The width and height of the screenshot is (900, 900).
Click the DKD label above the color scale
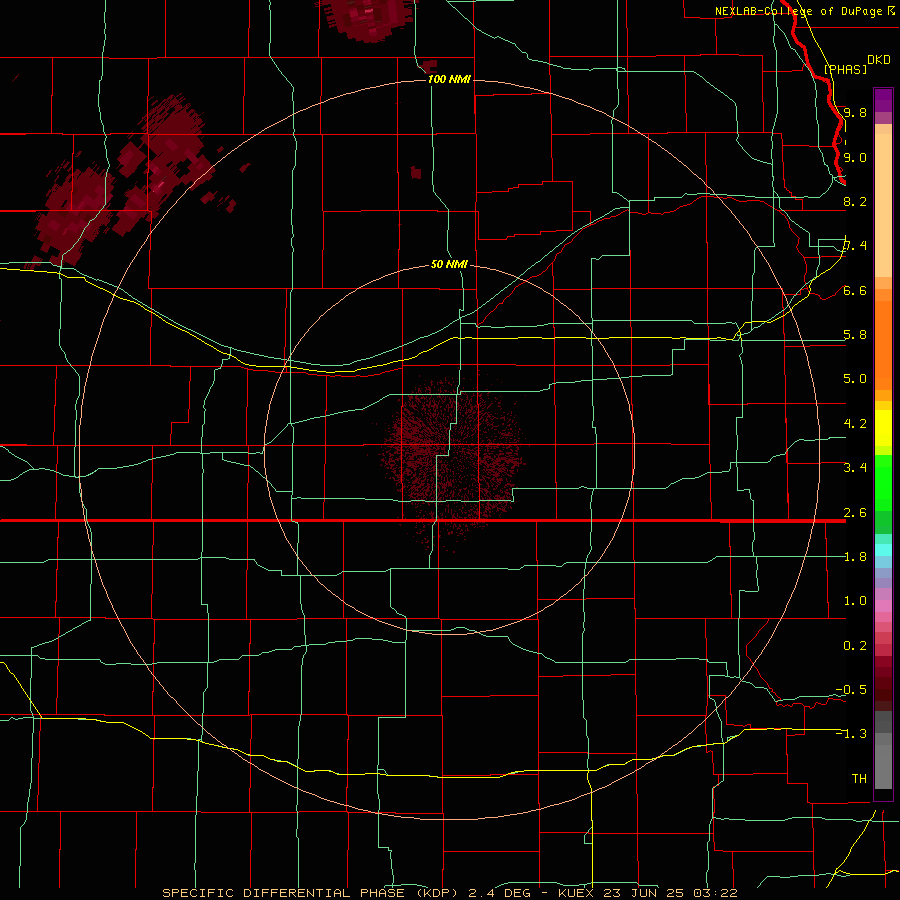click(879, 60)
